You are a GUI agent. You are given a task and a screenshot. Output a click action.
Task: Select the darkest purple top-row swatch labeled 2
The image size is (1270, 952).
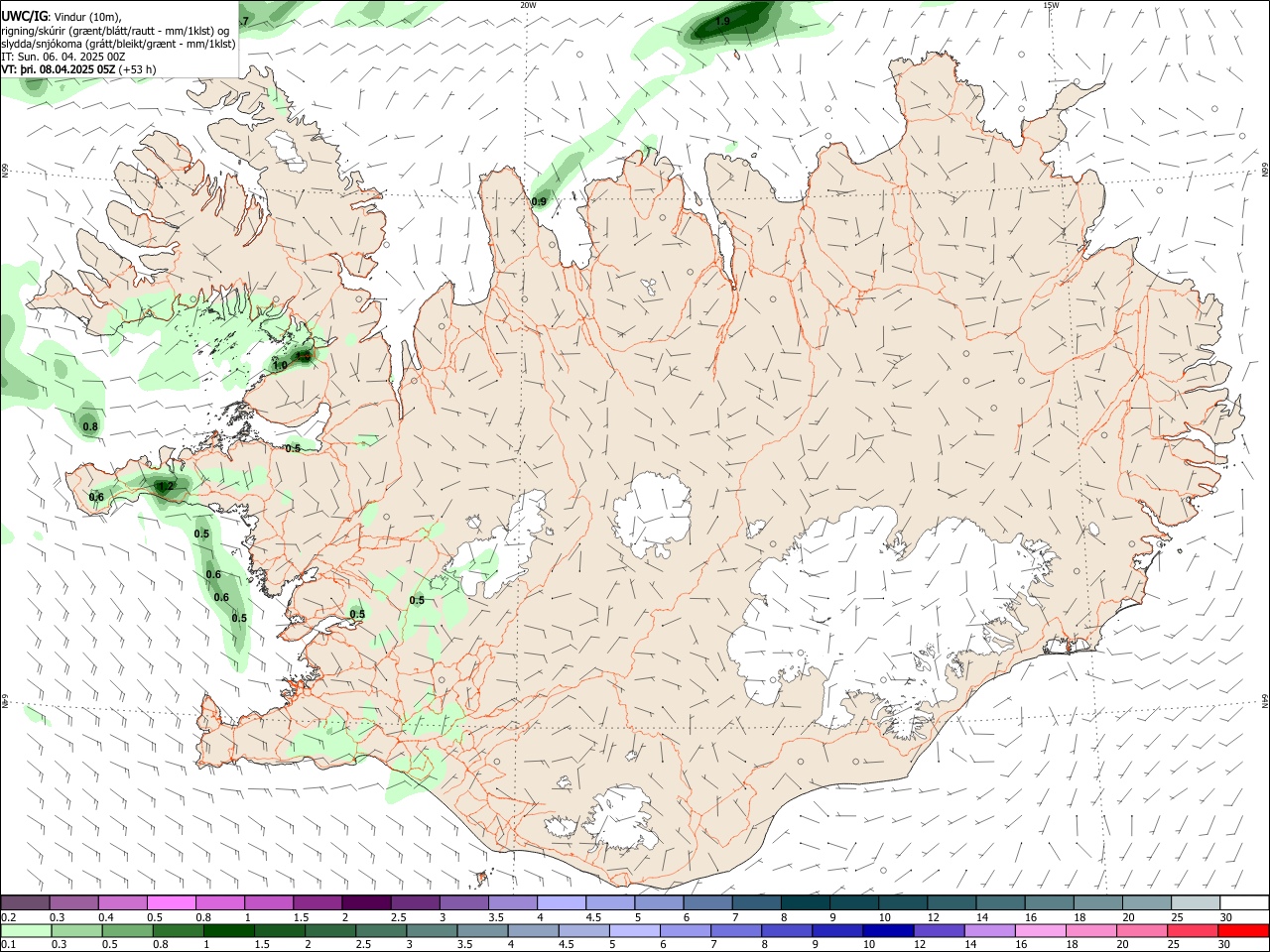pyautogui.click(x=365, y=902)
